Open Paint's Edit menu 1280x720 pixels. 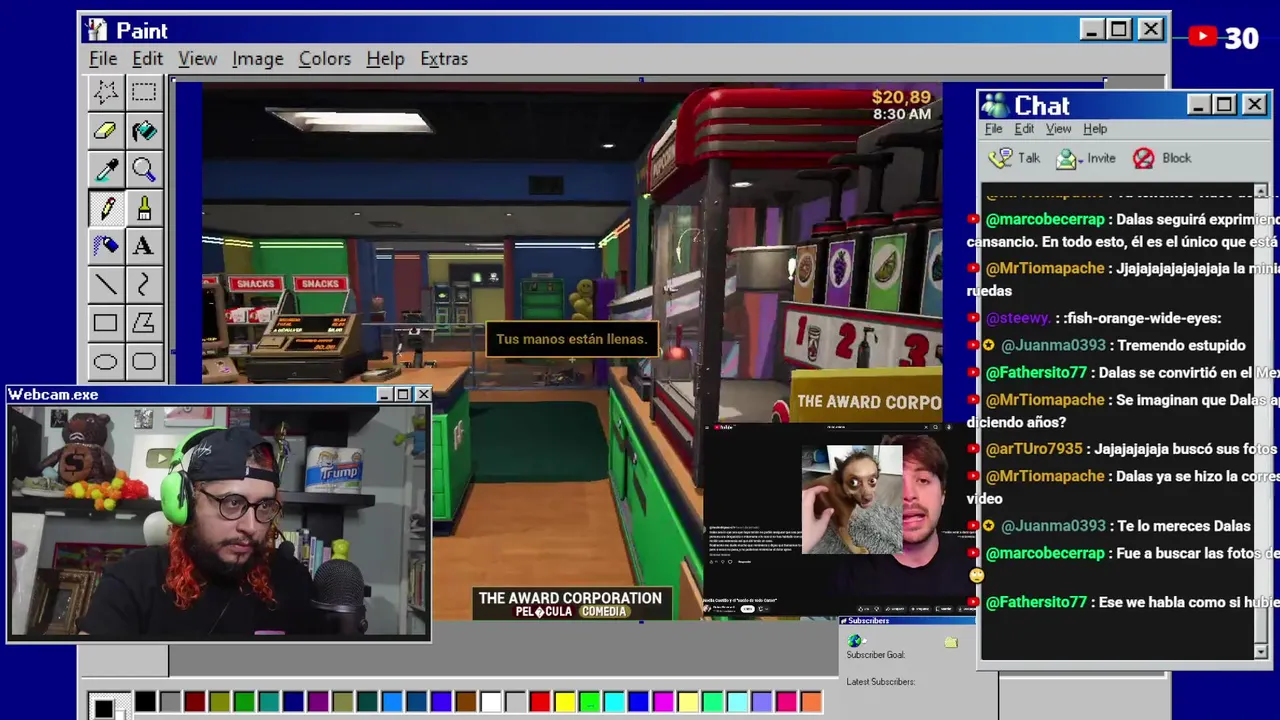tap(147, 59)
